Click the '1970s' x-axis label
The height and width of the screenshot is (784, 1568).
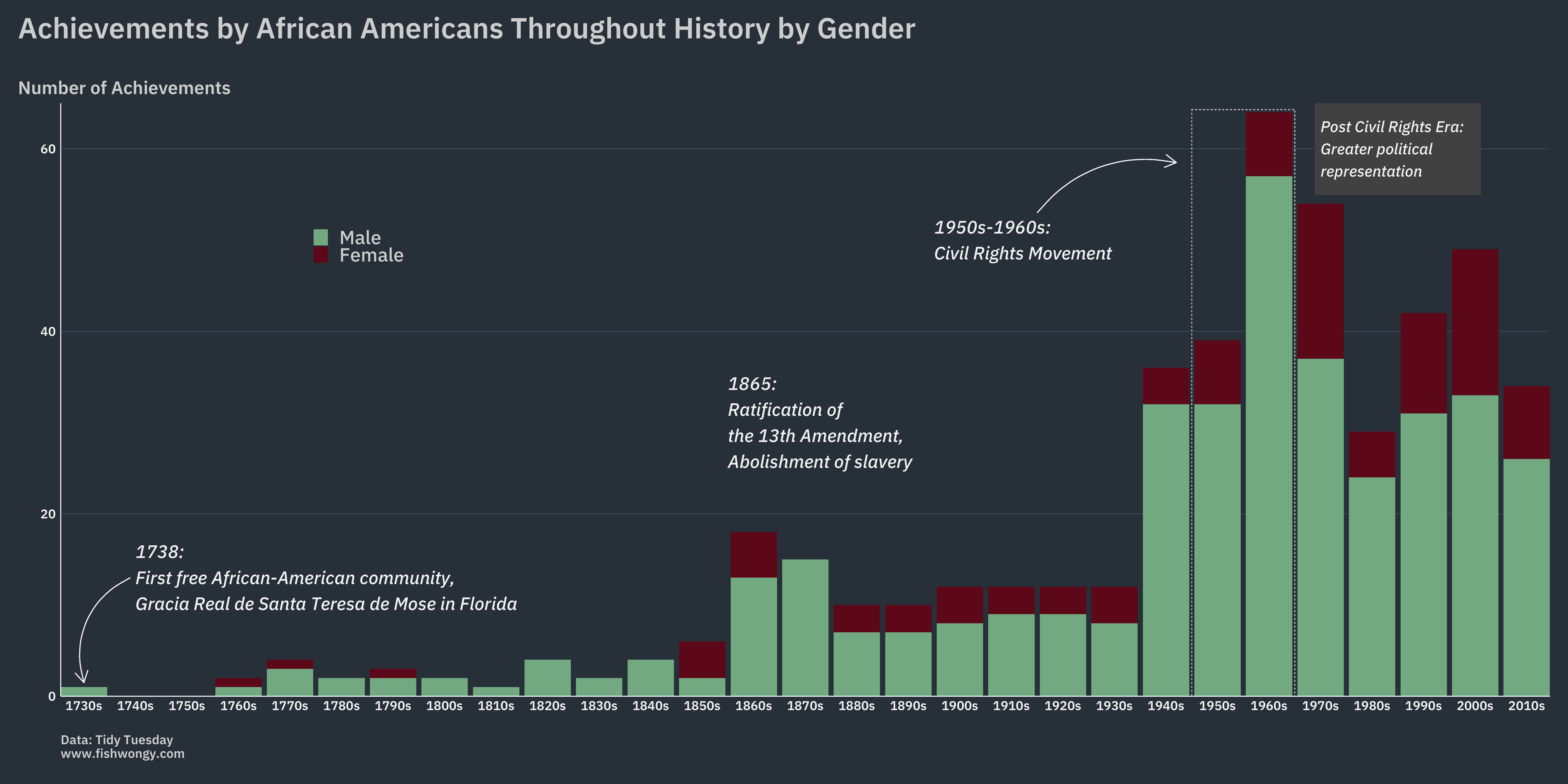click(x=1320, y=706)
